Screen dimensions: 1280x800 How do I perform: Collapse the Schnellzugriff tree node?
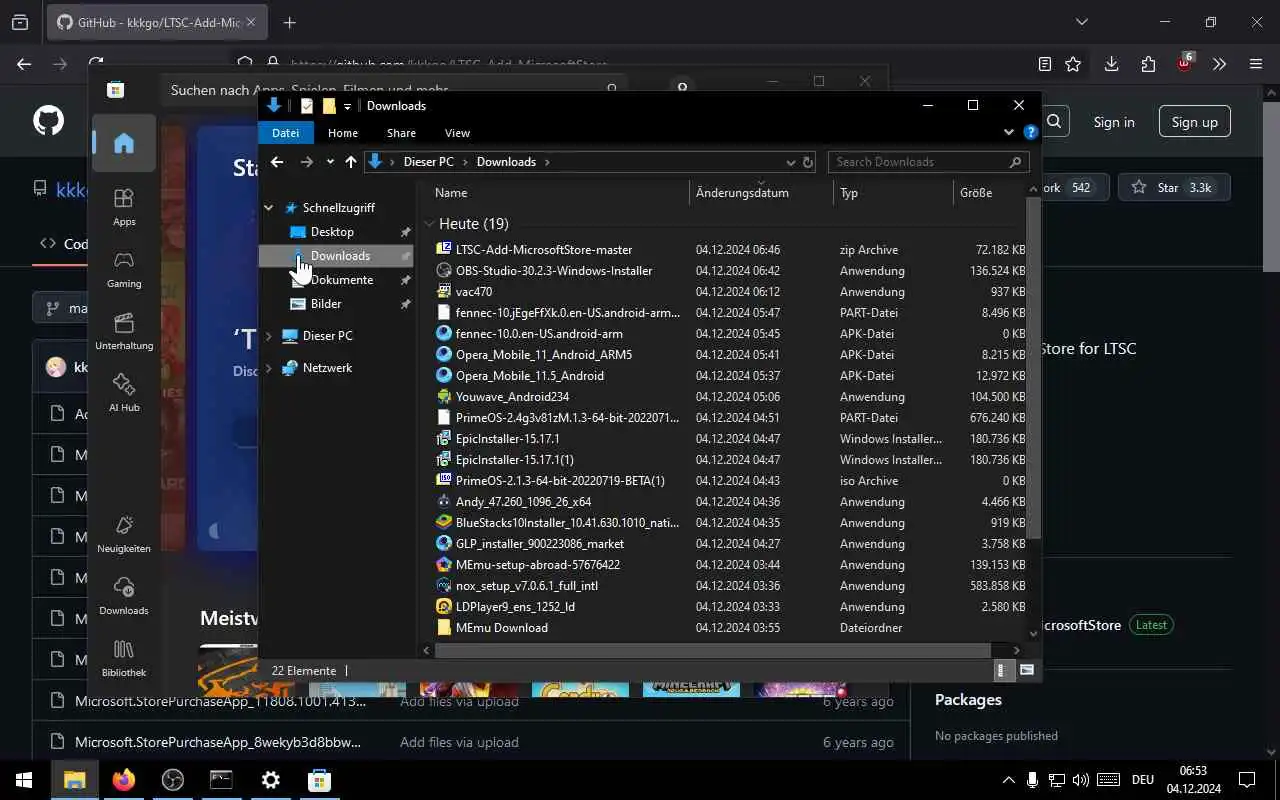268,208
